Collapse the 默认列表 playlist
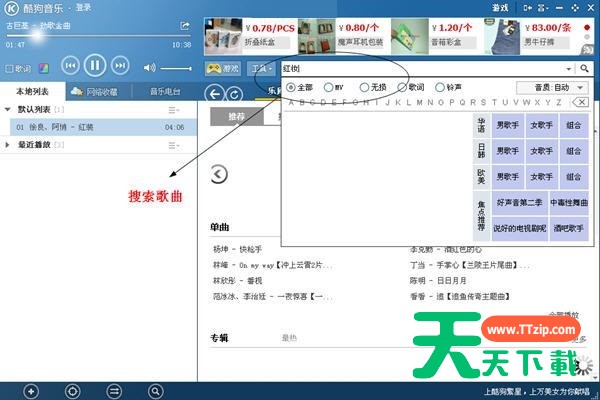The height and width of the screenshot is (400, 600). tap(7, 109)
